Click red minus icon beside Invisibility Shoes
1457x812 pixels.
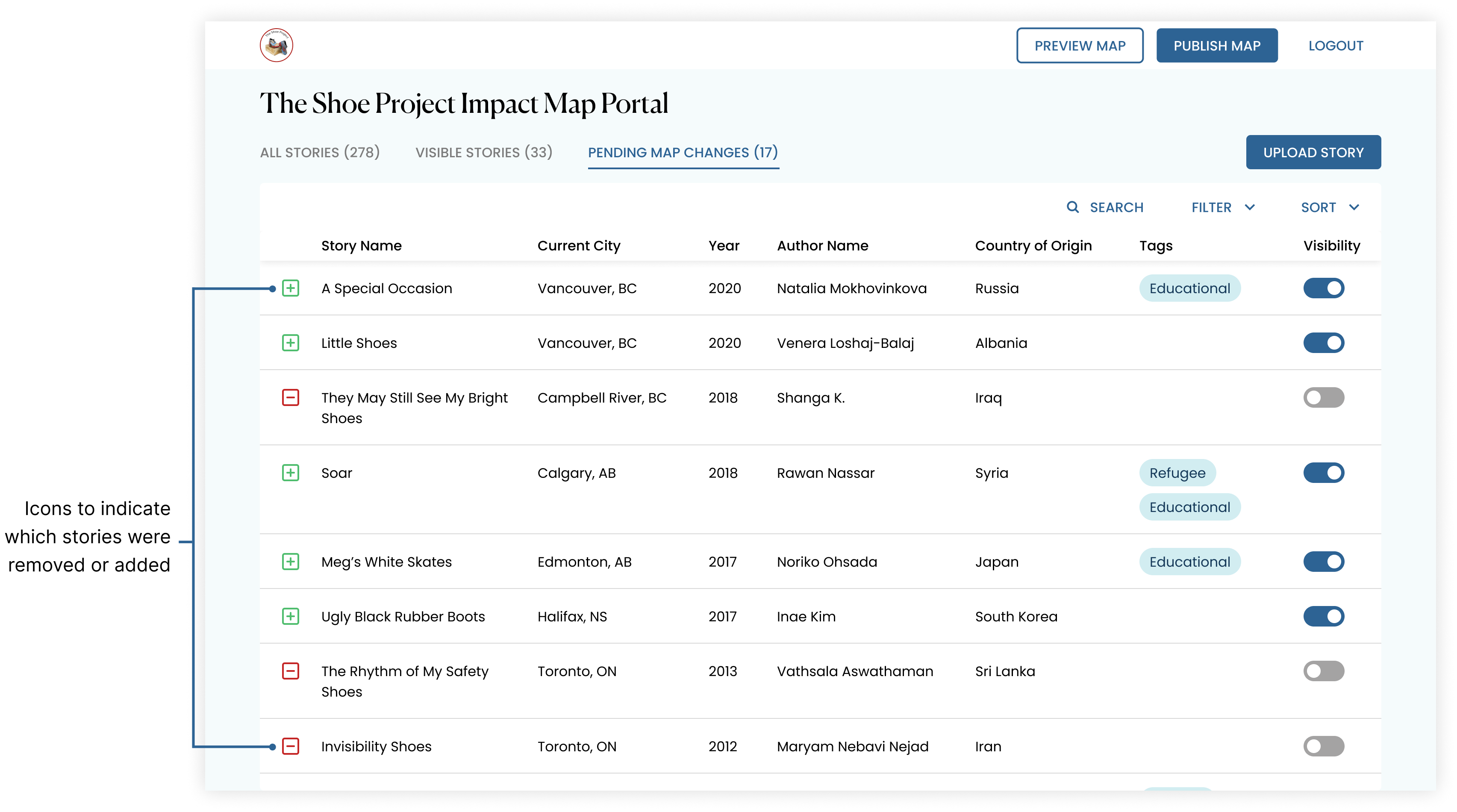click(x=291, y=747)
